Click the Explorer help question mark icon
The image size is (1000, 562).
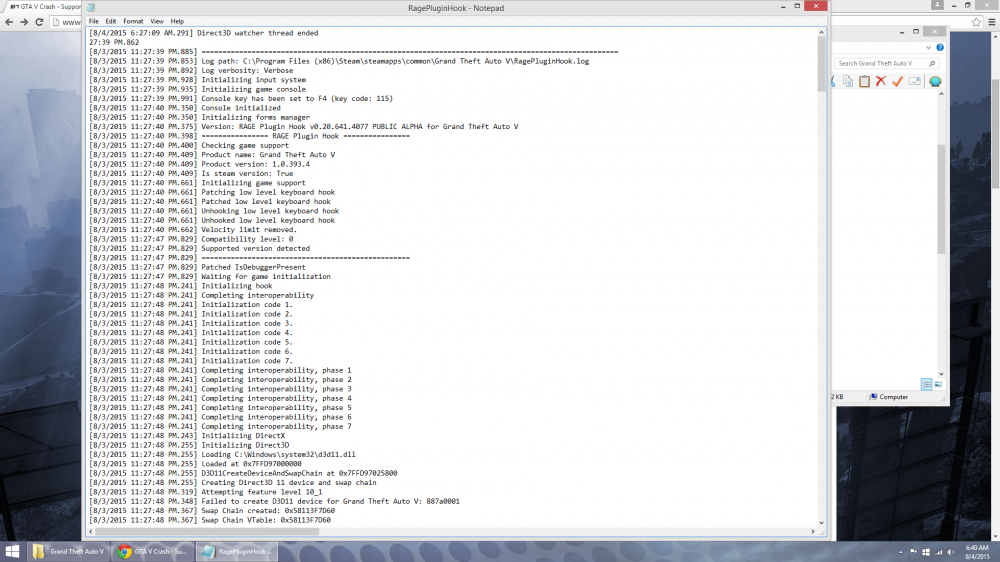point(939,47)
